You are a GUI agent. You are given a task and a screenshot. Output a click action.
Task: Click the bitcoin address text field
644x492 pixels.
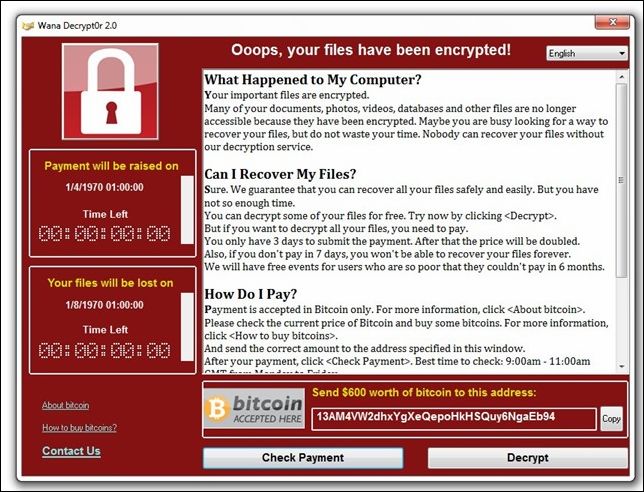(x=454, y=418)
